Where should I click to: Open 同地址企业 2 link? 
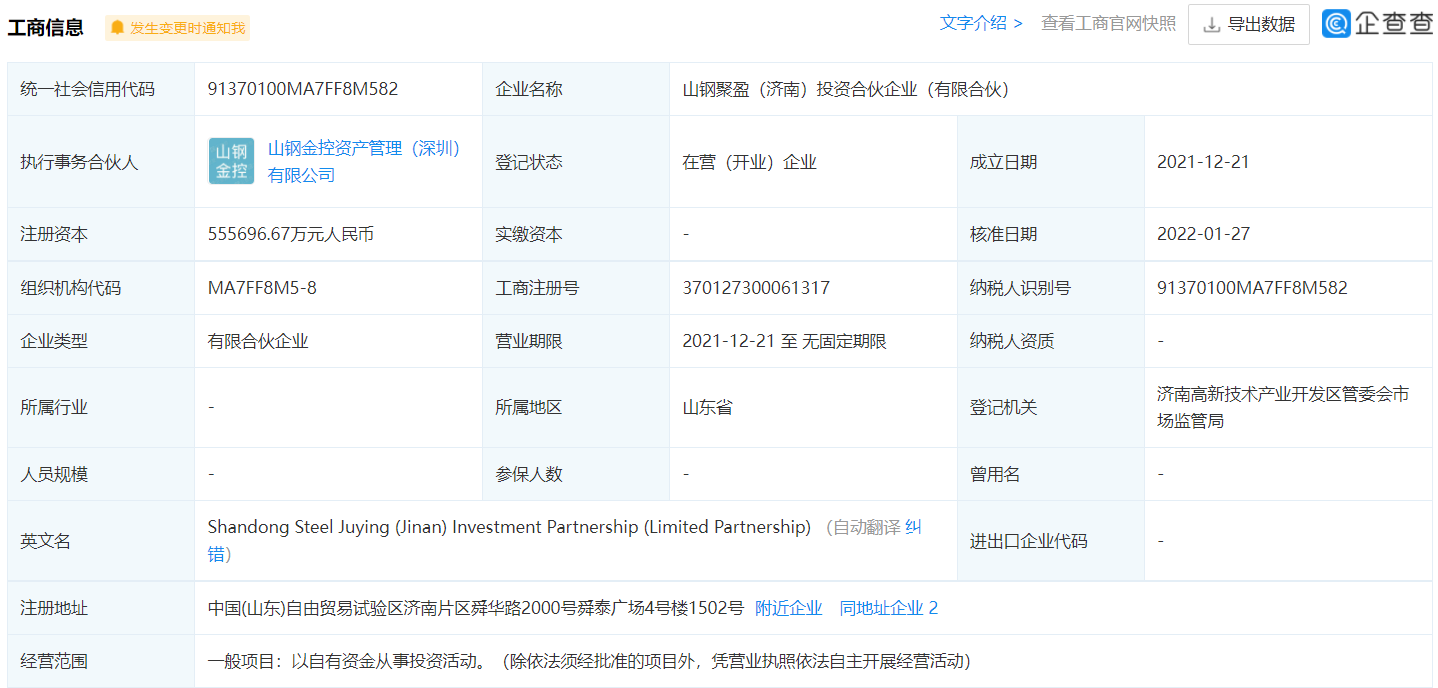[889, 608]
